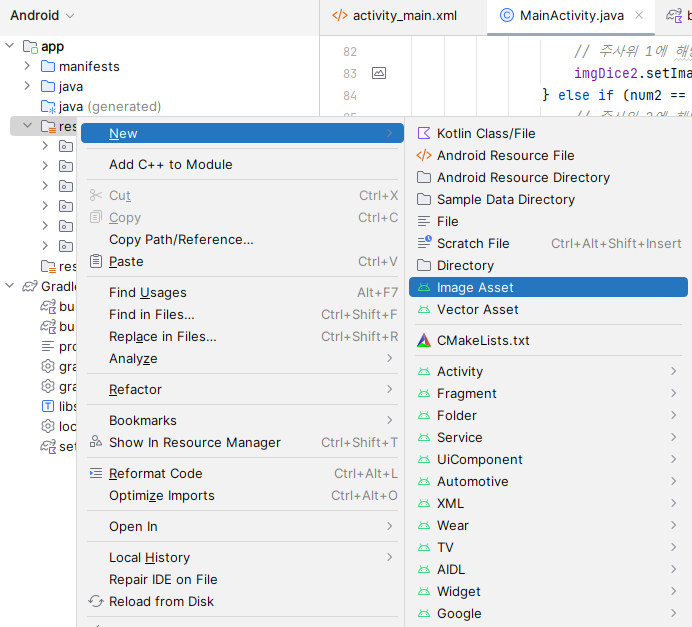This screenshot has height=627, width=692.
Task: Open the Analyze submenu
Action: (x=242, y=359)
